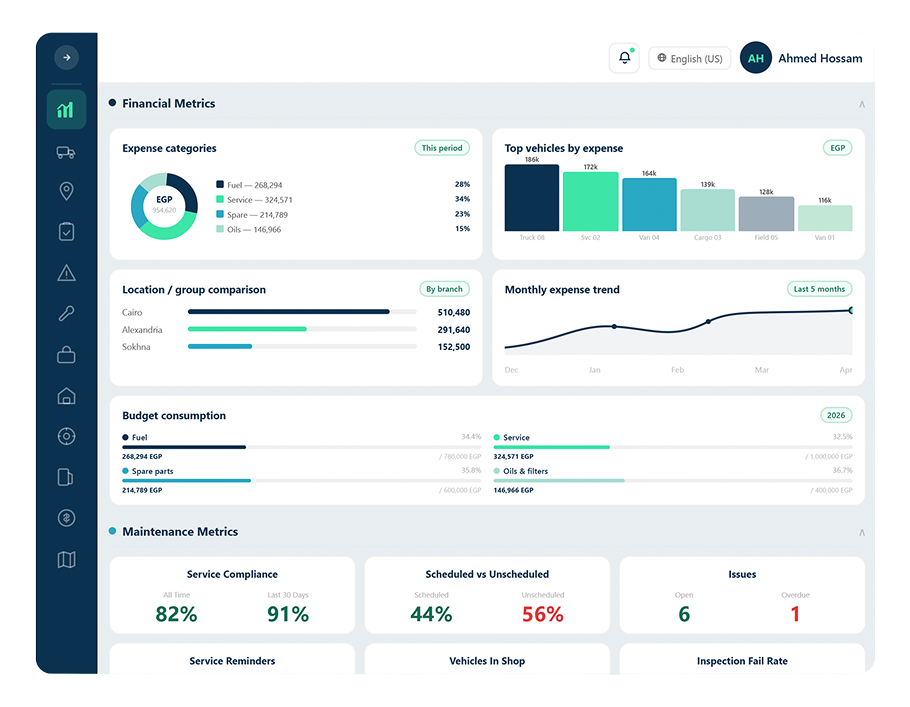
Task: Click the Overdue issues count 1
Action: click(x=795, y=614)
